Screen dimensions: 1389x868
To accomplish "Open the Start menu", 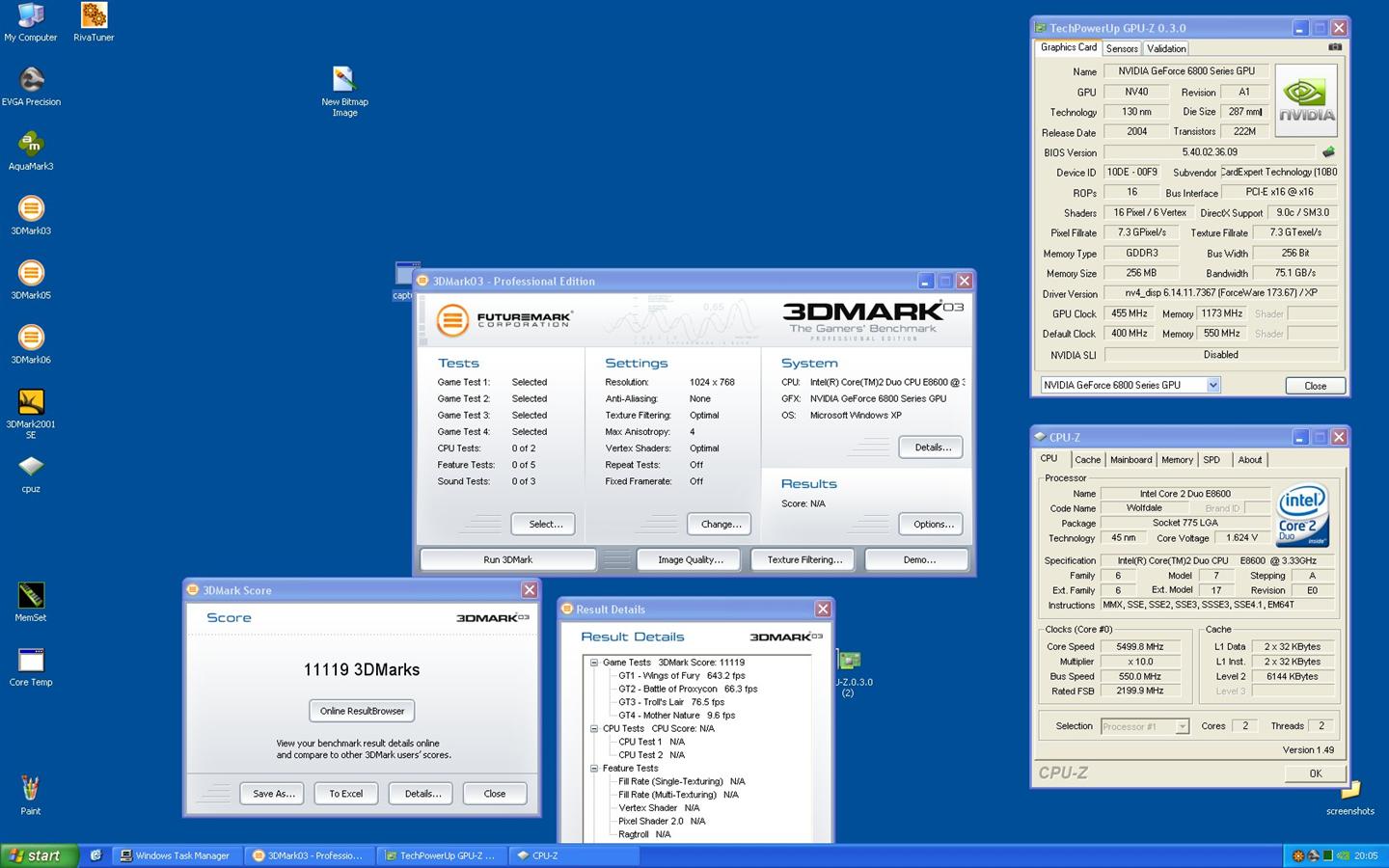I will (37, 855).
